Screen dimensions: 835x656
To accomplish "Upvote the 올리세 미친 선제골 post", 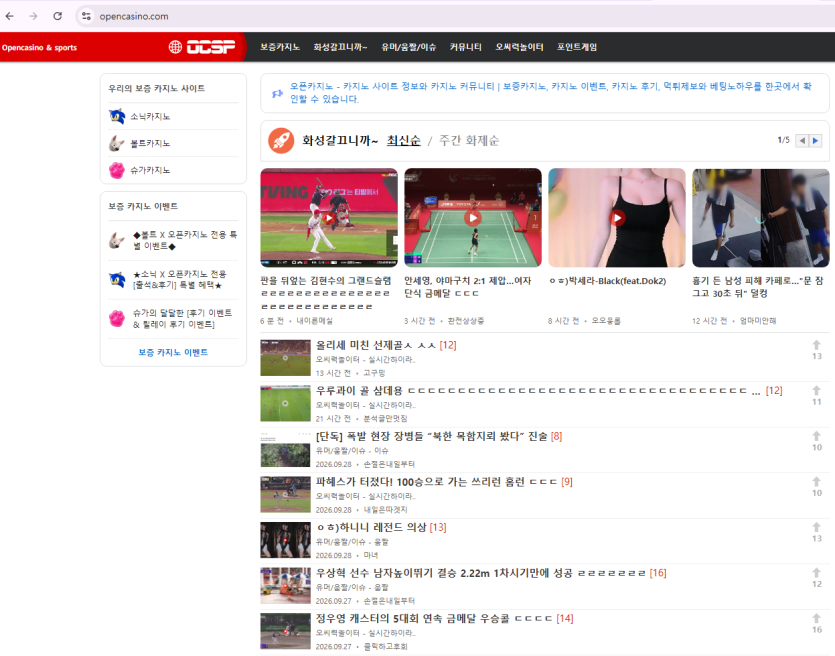I will (816, 345).
